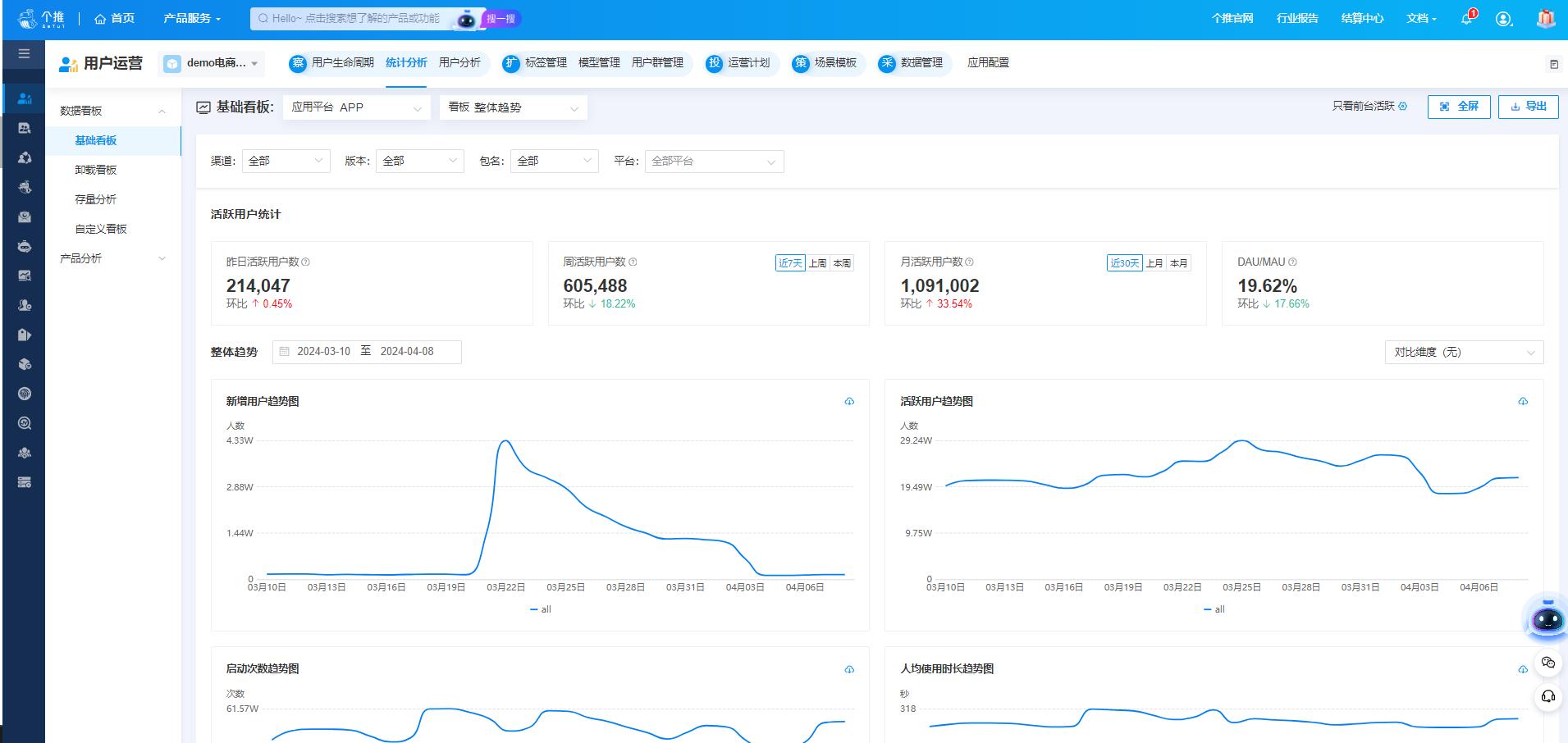The width and height of the screenshot is (1568, 743).
Task: Click the Getui logo at top left
Action: (x=41, y=18)
